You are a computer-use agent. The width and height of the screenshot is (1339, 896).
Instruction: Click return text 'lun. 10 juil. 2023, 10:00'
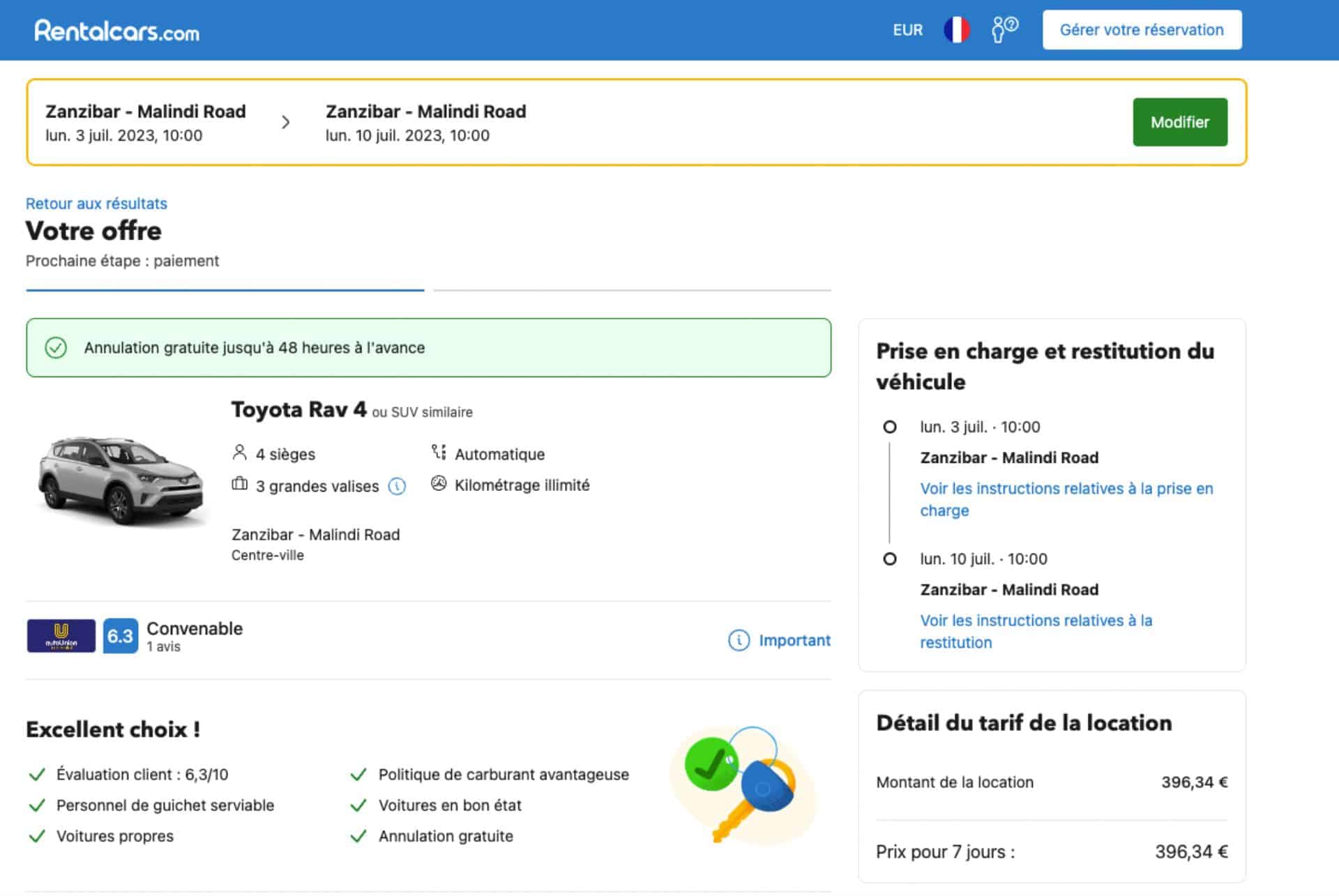click(x=407, y=135)
